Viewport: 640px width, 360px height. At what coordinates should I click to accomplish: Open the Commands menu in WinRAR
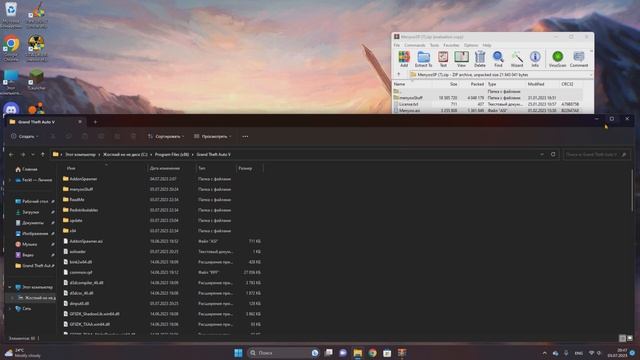pos(415,45)
